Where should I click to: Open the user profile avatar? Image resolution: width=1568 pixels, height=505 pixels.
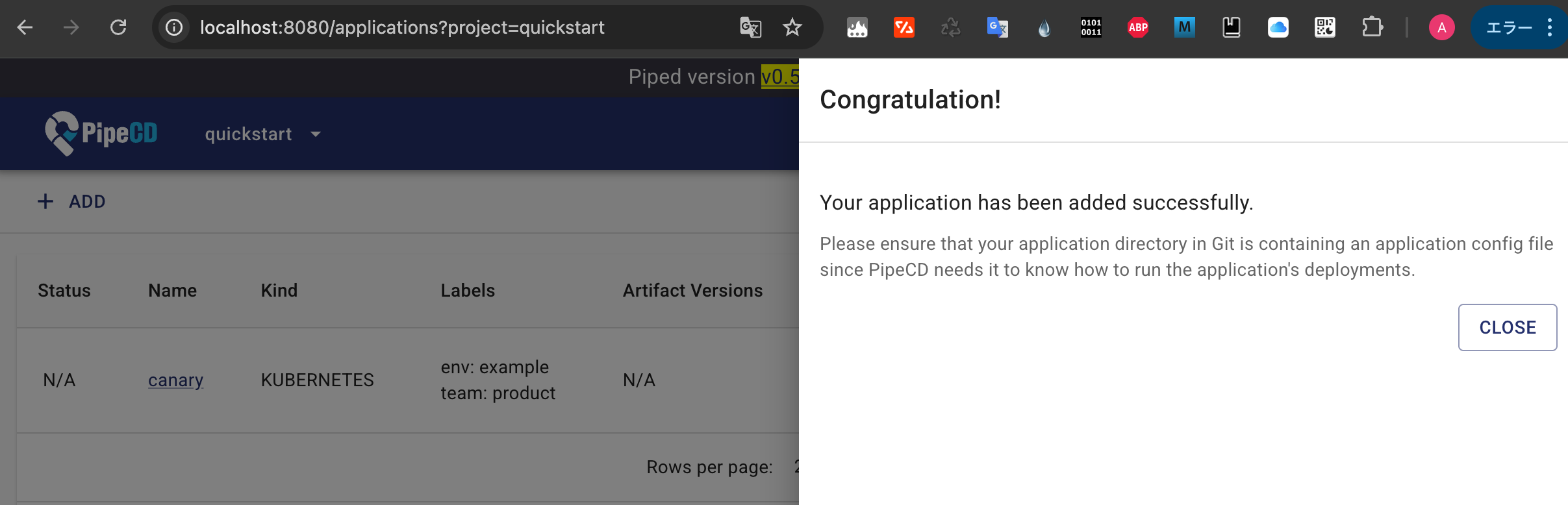click(x=1441, y=27)
